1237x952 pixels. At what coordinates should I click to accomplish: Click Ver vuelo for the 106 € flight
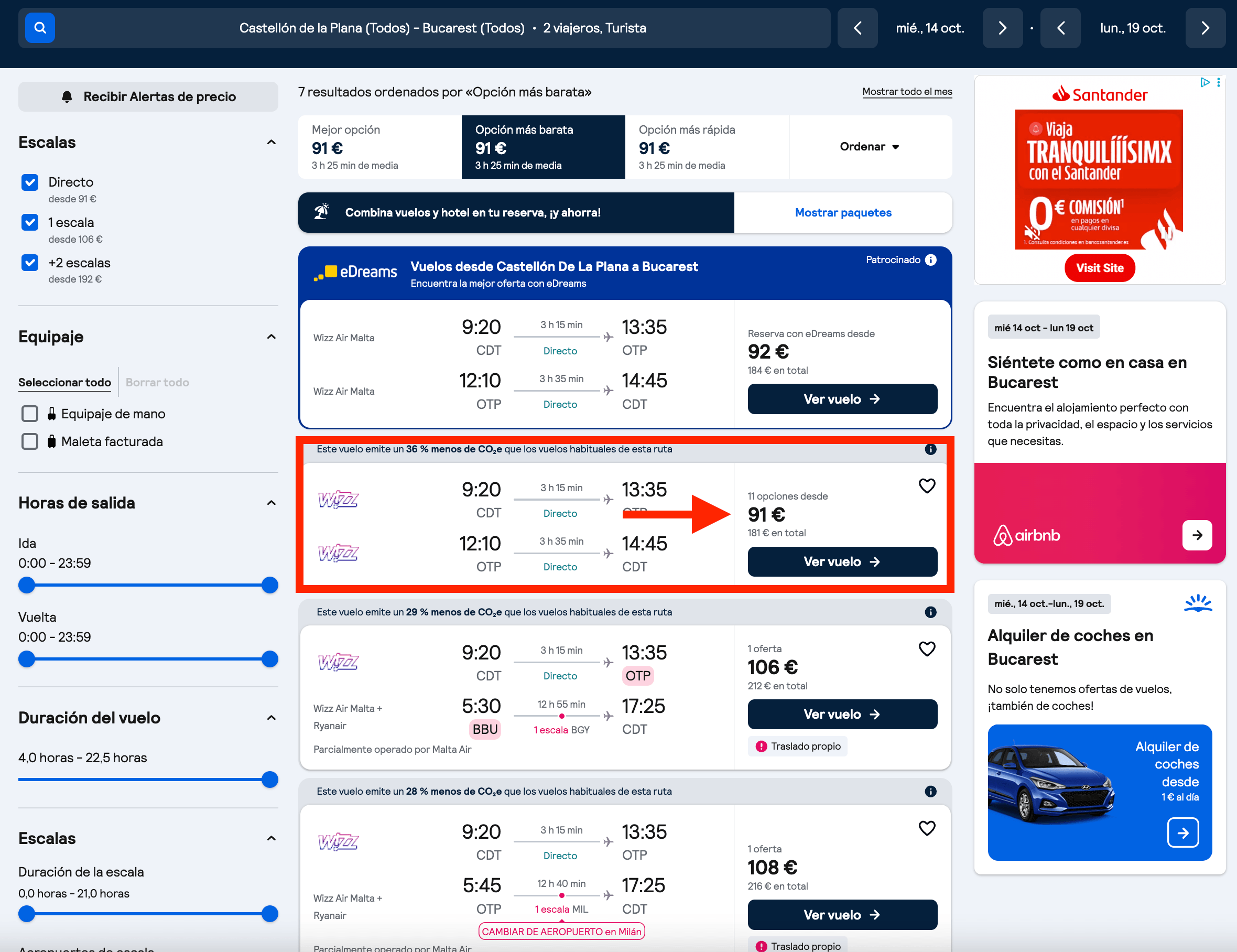842,714
